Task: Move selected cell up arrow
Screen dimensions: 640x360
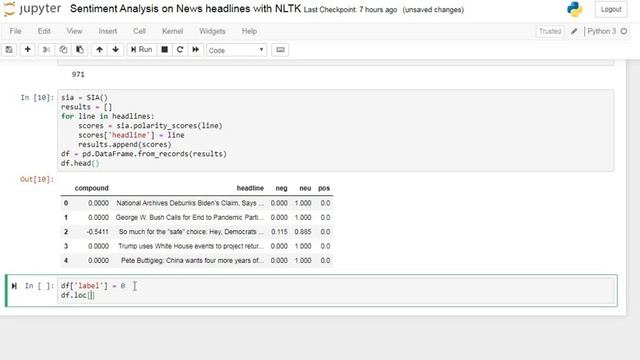Action: (99, 50)
